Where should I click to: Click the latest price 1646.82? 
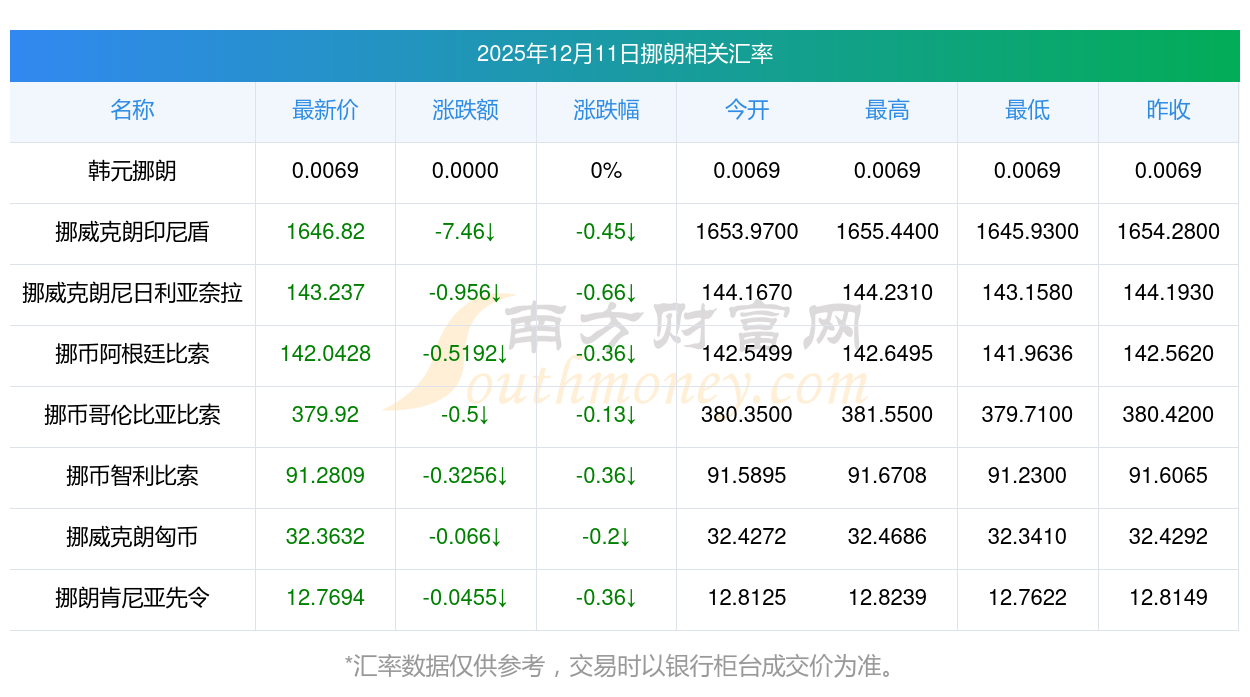coord(325,232)
